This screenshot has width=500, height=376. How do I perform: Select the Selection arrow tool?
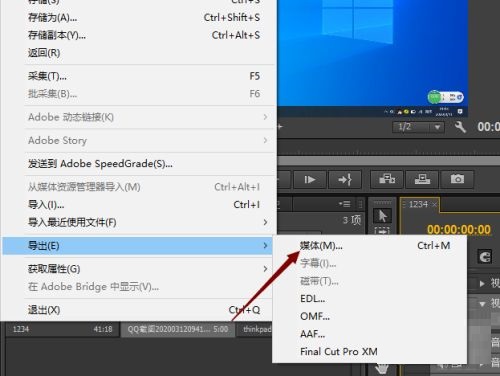tap(382, 216)
